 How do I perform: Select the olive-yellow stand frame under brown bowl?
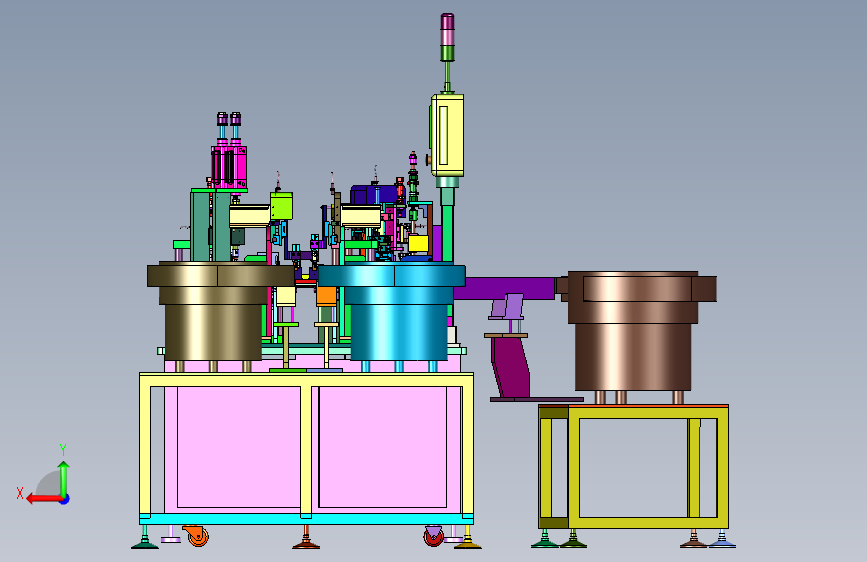634,466
